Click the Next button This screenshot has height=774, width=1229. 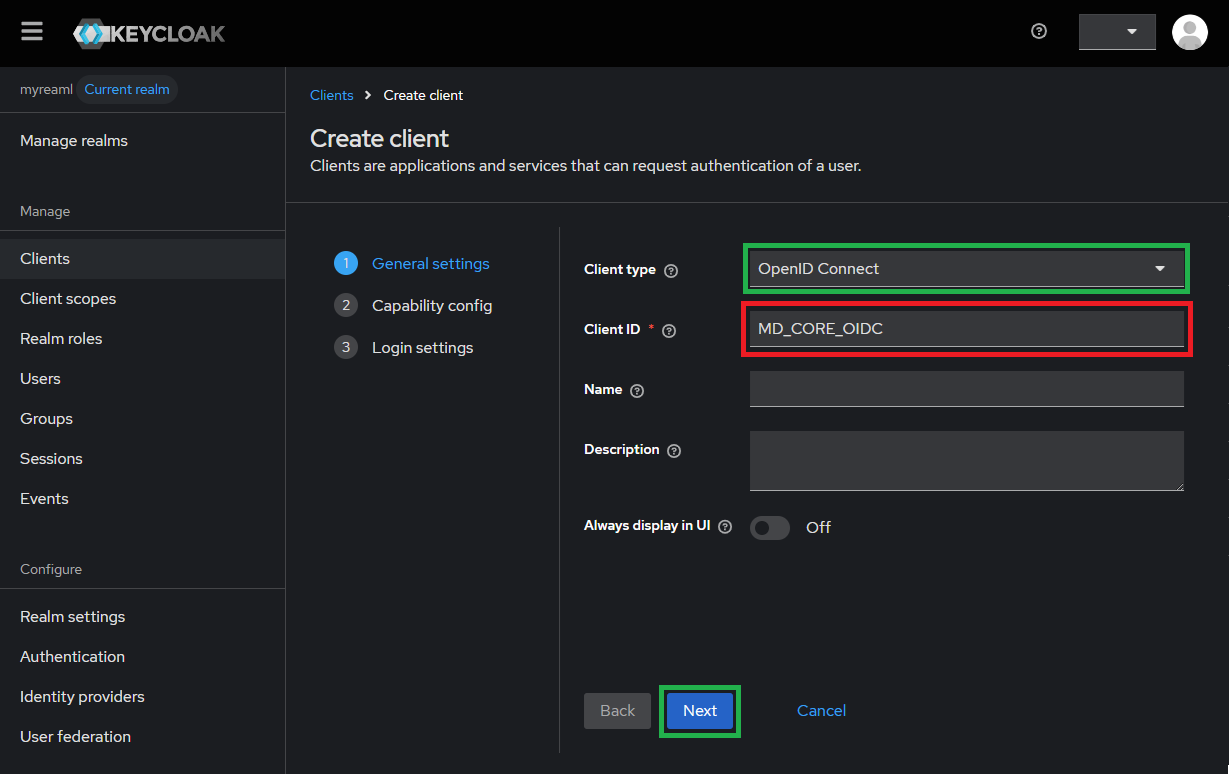click(x=700, y=711)
